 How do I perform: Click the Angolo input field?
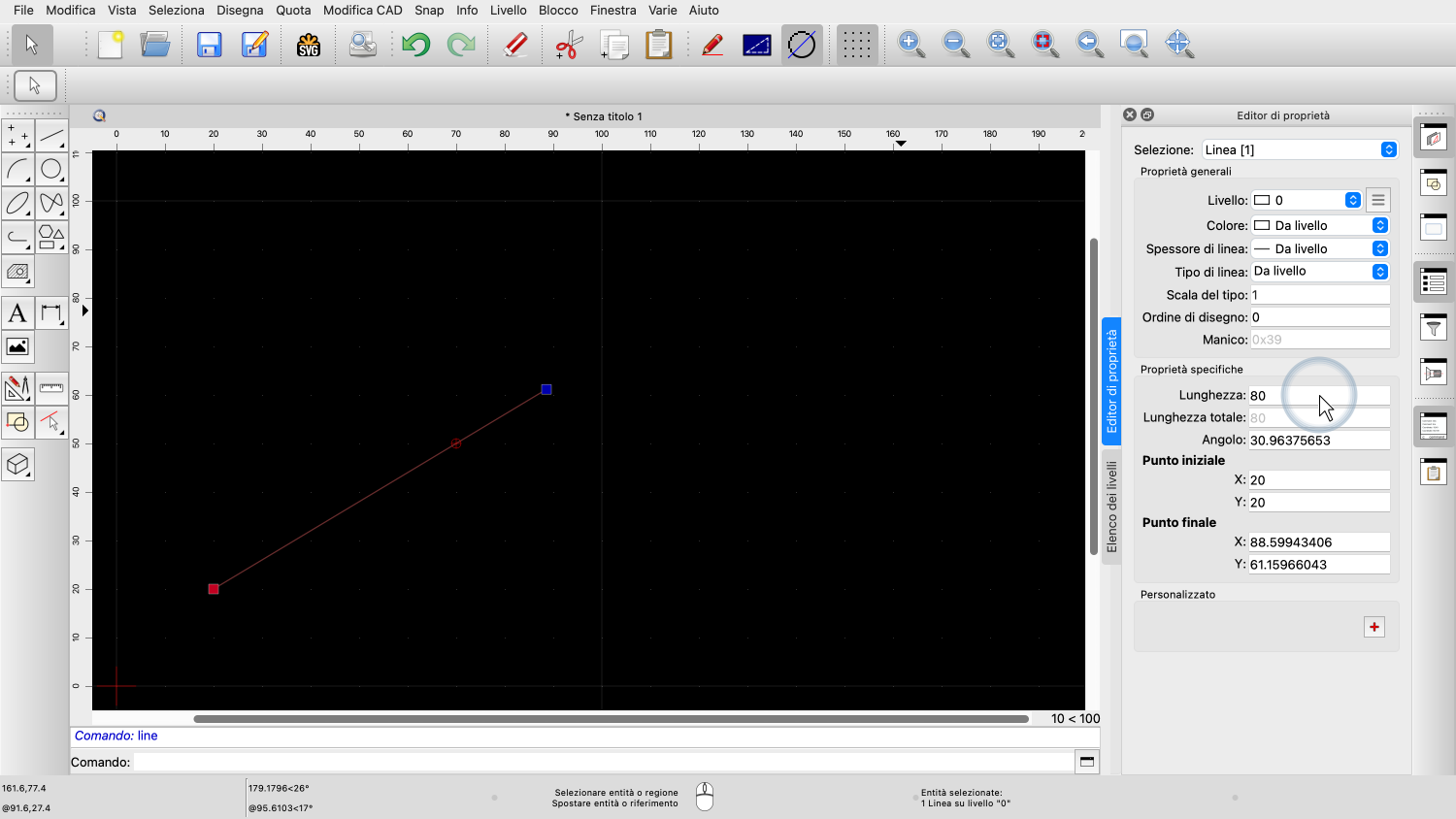1318,440
